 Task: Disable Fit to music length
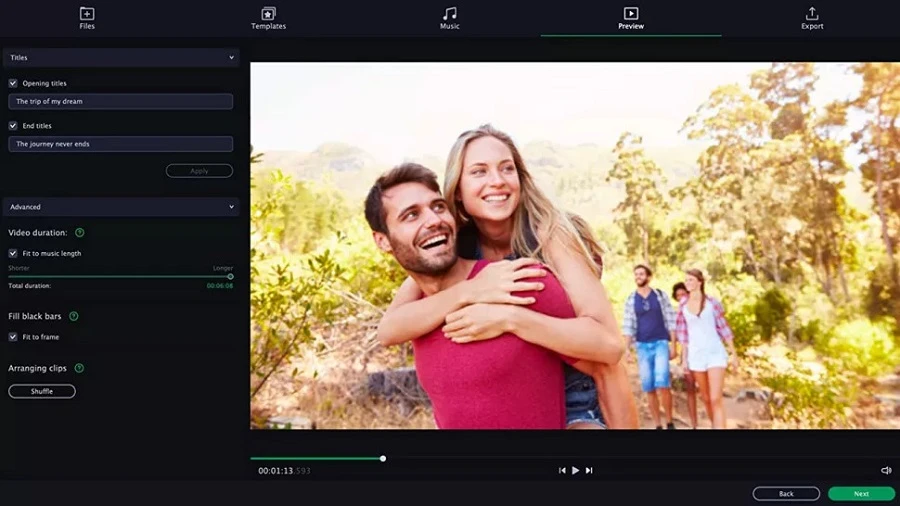13,253
